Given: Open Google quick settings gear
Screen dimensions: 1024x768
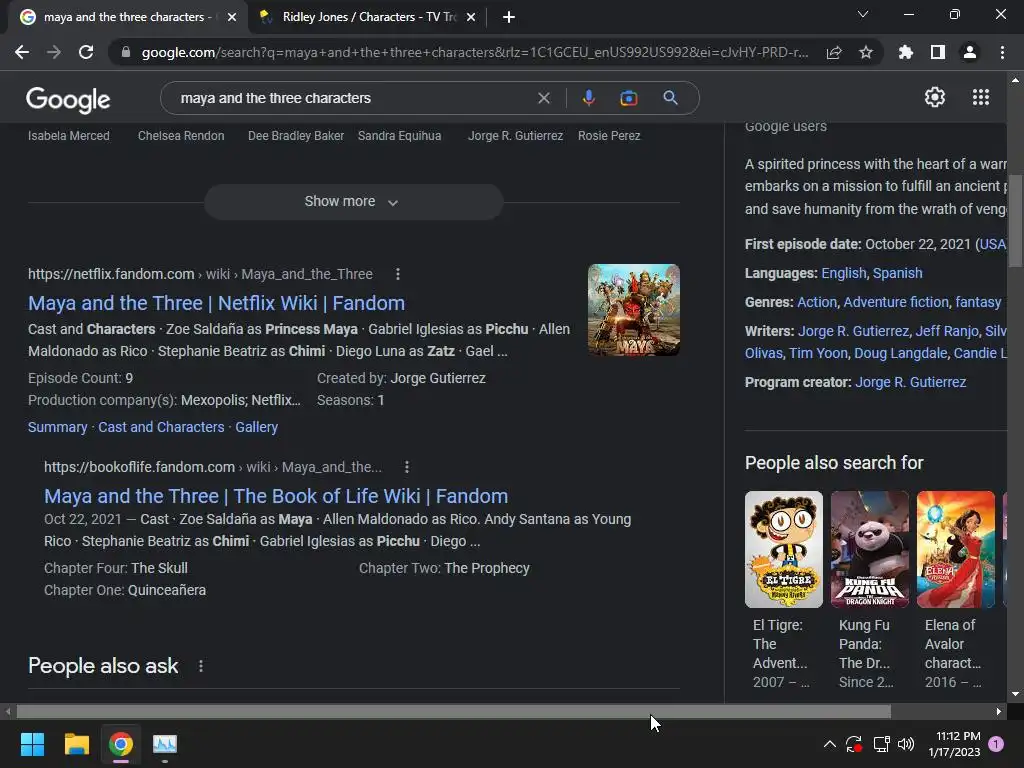Looking at the screenshot, I should [x=935, y=97].
